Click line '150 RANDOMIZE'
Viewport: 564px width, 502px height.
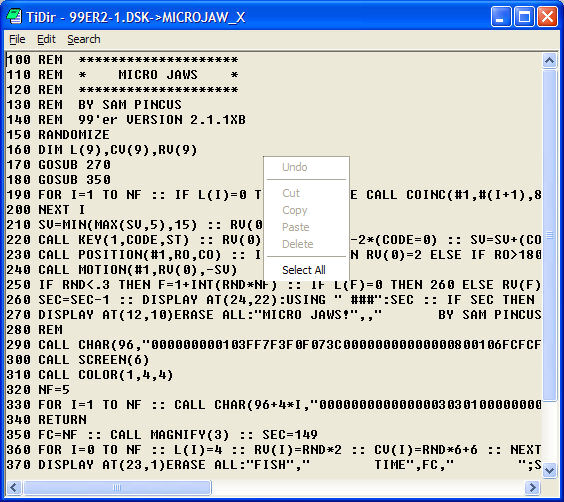tap(58, 135)
